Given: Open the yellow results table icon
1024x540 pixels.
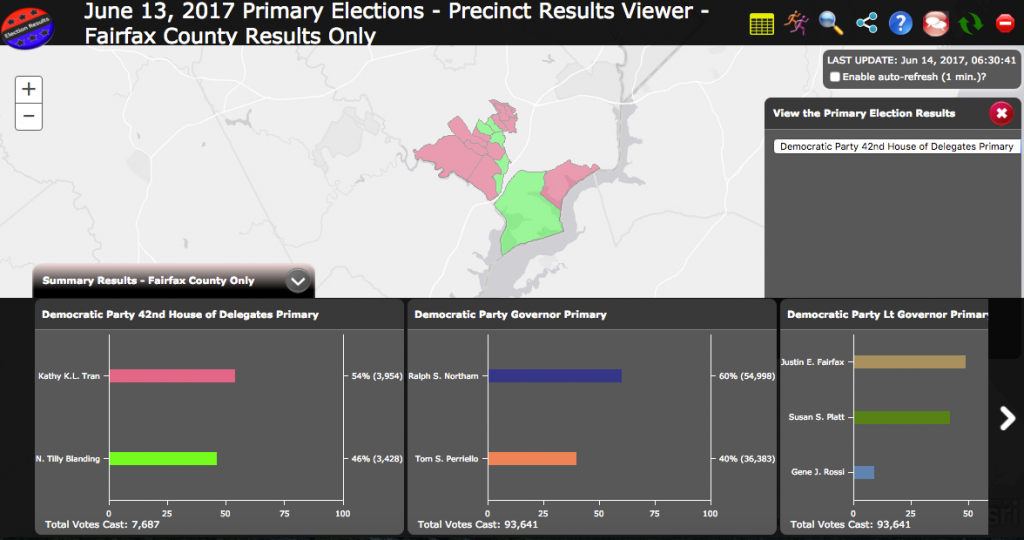Looking at the screenshot, I should (x=762, y=24).
